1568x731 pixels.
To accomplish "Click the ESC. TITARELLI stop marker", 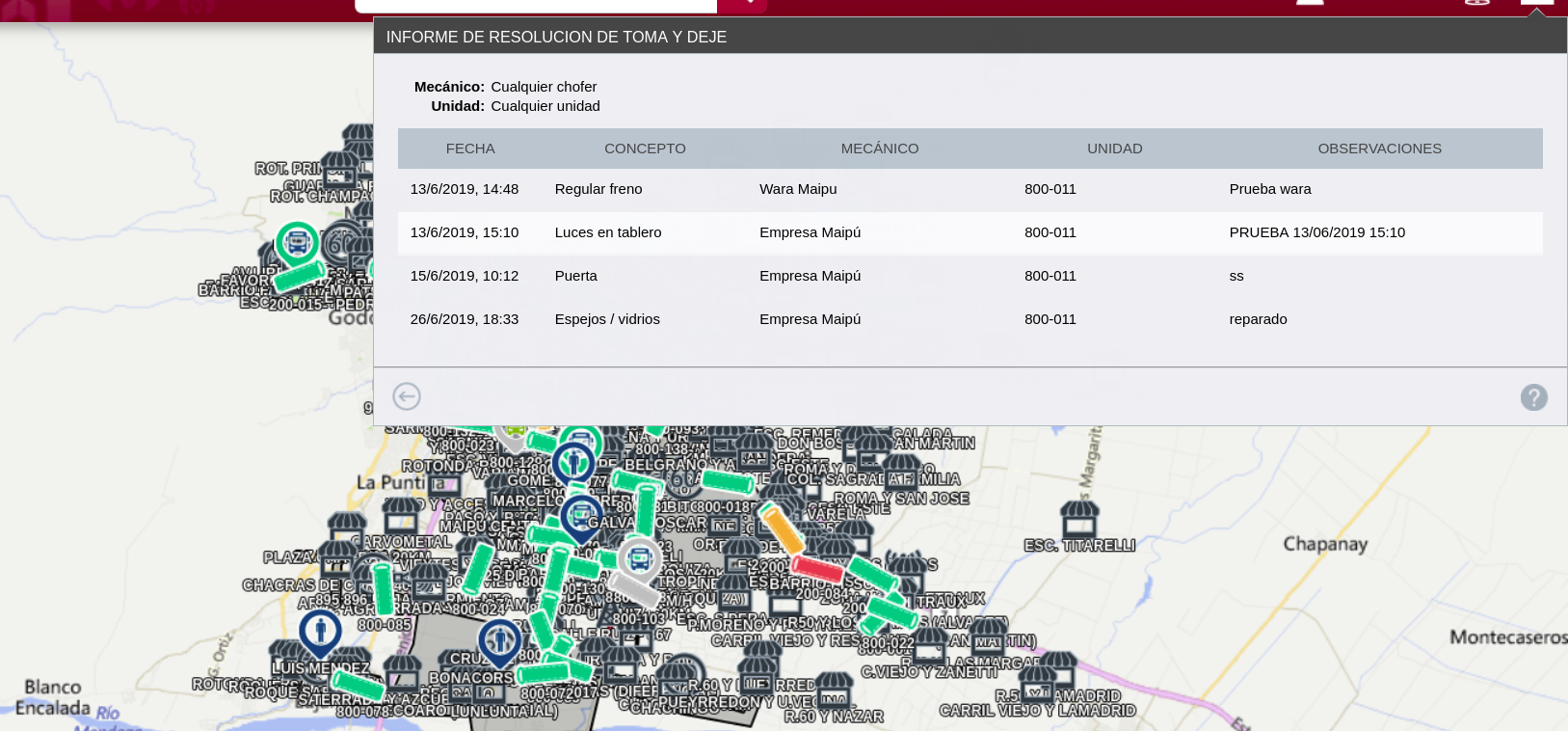I will tap(1079, 520).
